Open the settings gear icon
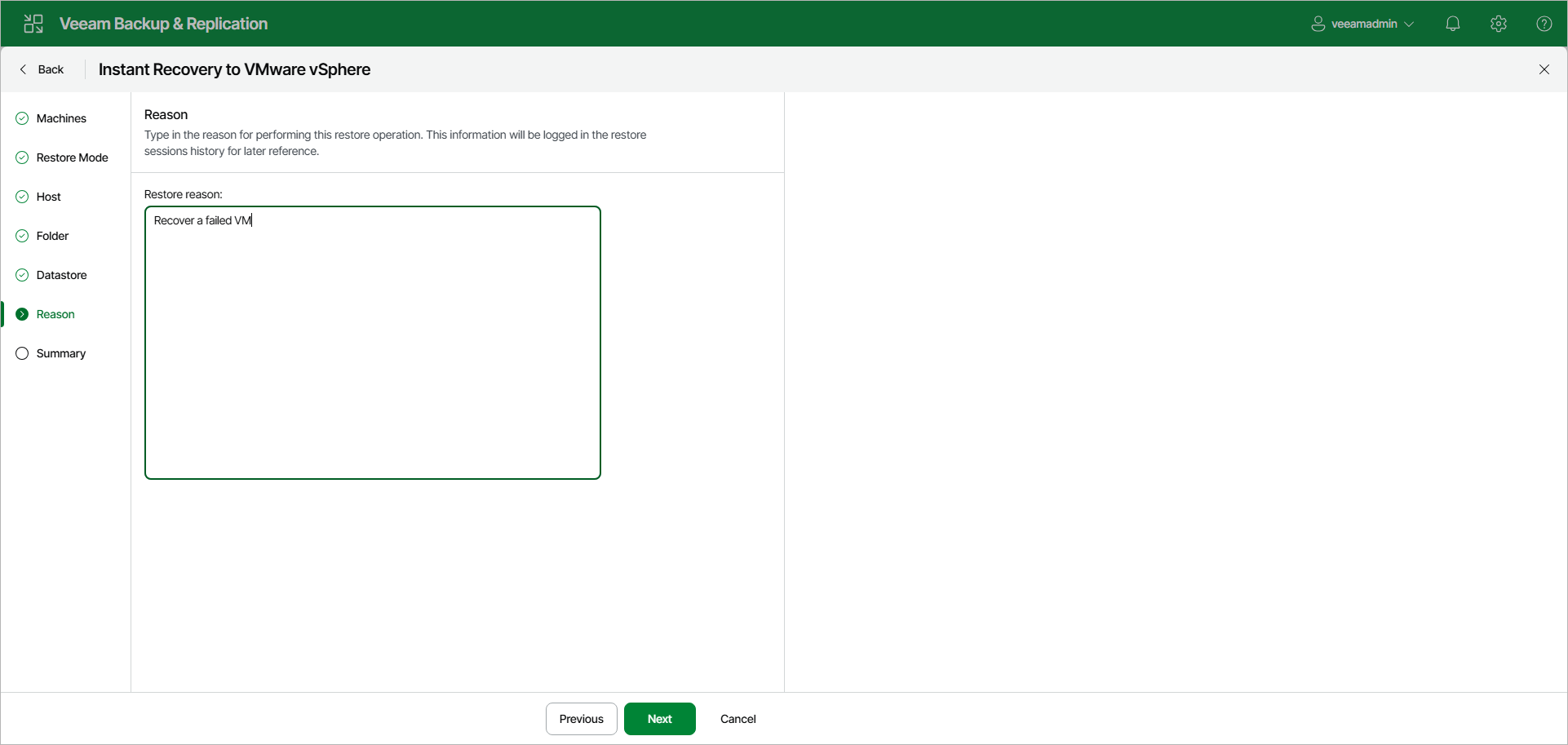The width and height of the screenshot is (1568, 745). click(x=1499, y=24)
